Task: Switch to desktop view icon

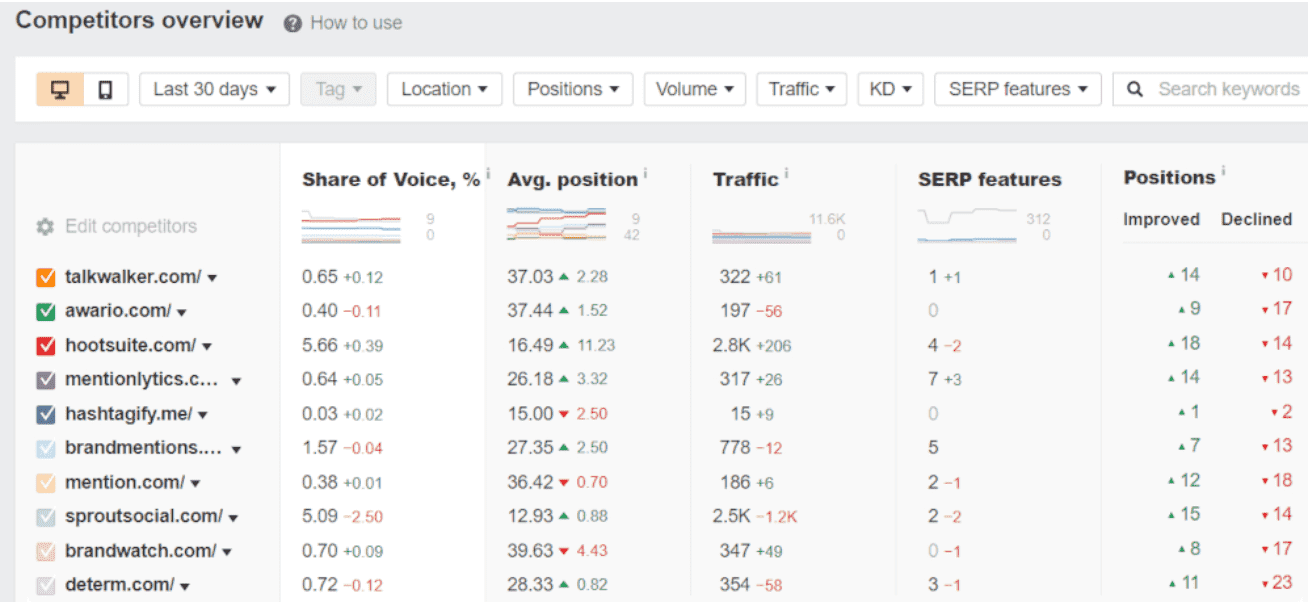Action: click(x=59, y=89)
